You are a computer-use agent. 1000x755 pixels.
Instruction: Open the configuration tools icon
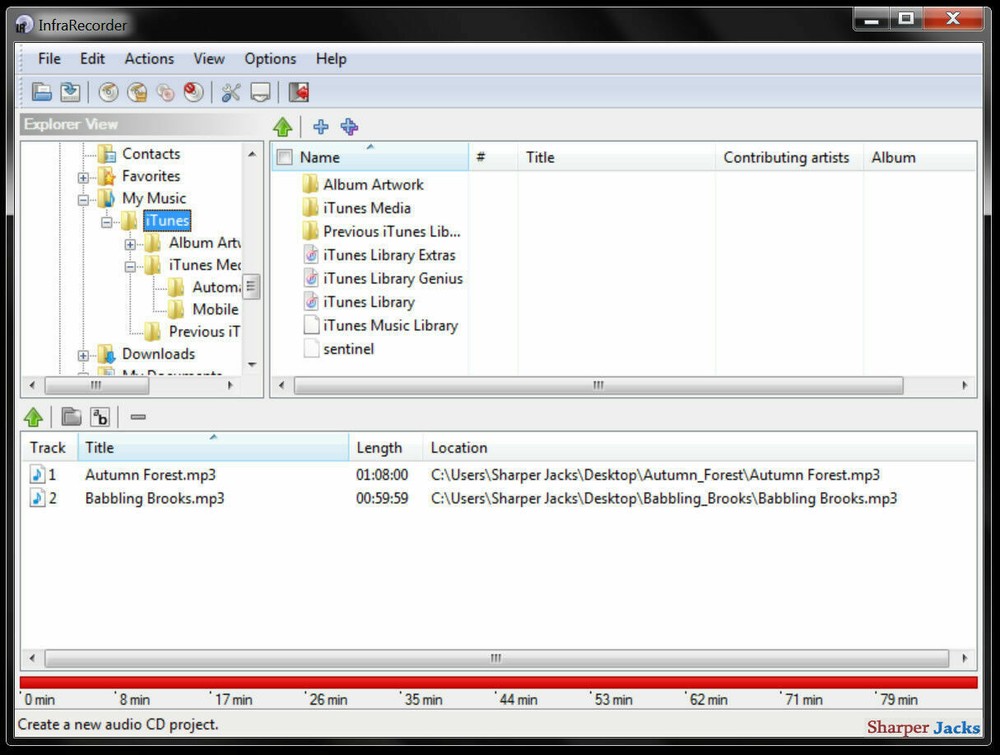231,92
